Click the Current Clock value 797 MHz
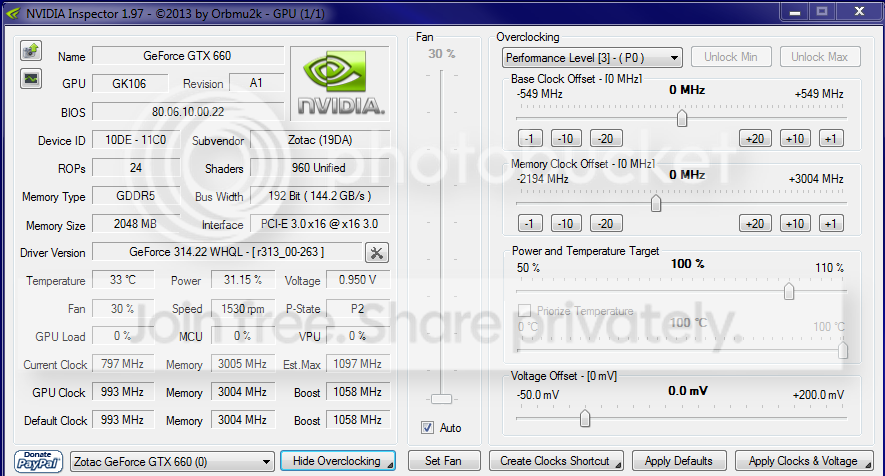Screen dimensions: 885x476 coord(123,364)
